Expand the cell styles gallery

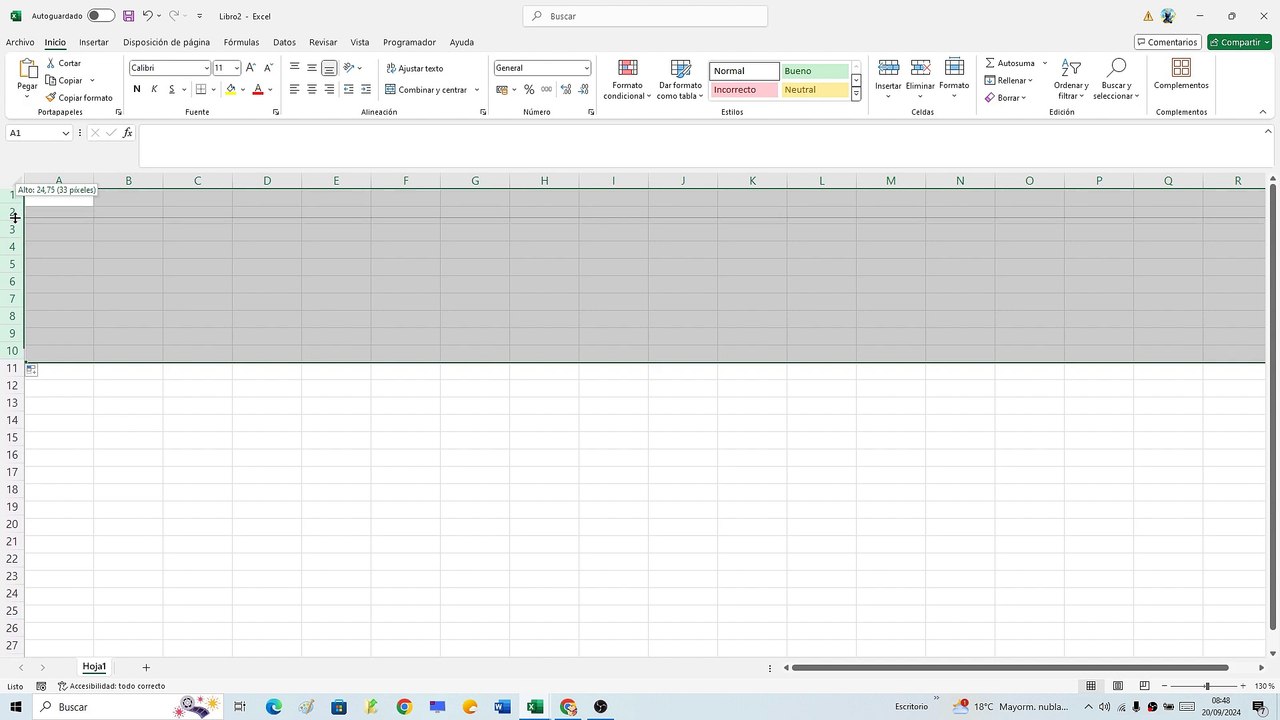coord(856,94)
